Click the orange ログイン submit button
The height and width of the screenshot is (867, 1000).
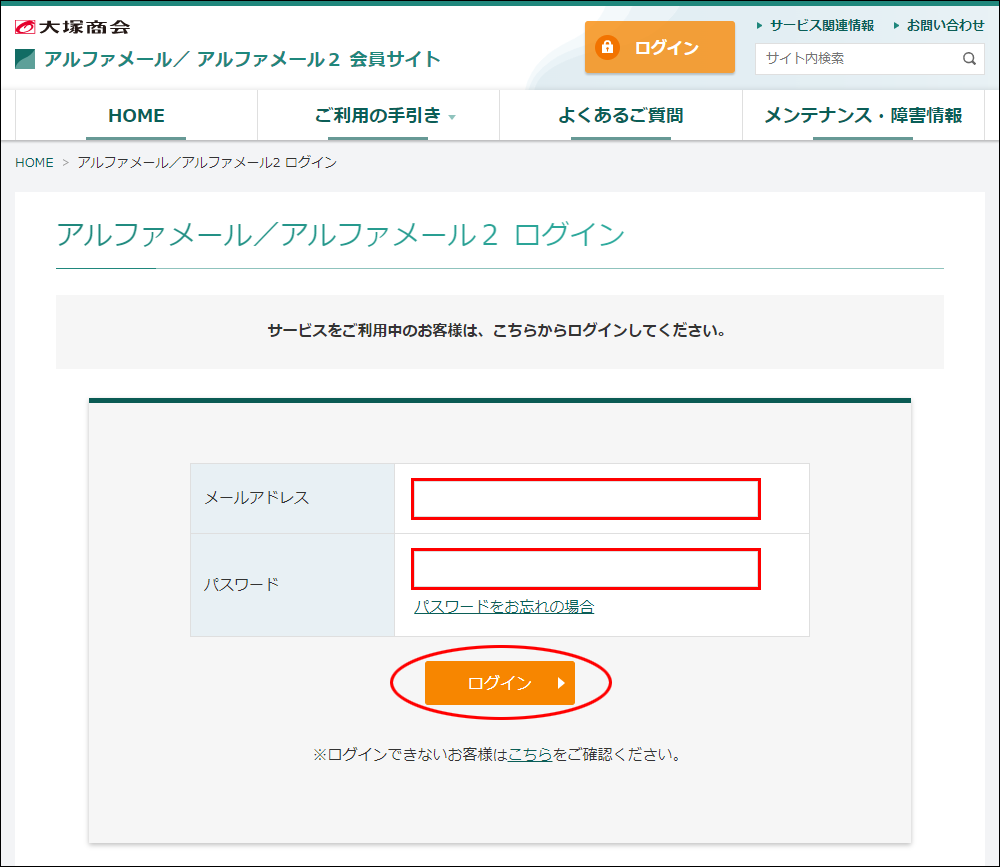pyautogui.click(x=500, y=683)
